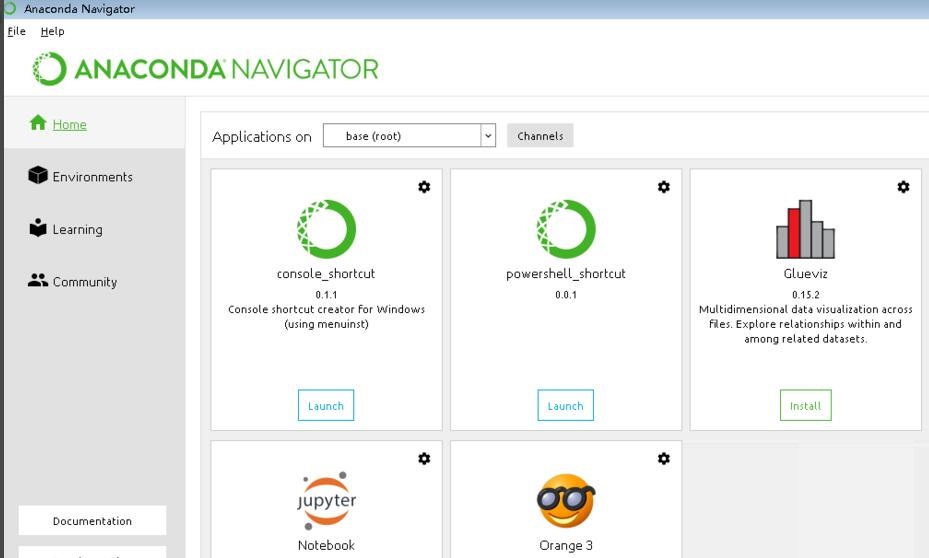The image size is (929, 558).
Task: Click the Orange 3 sunglasses icon
Action: 565,501
